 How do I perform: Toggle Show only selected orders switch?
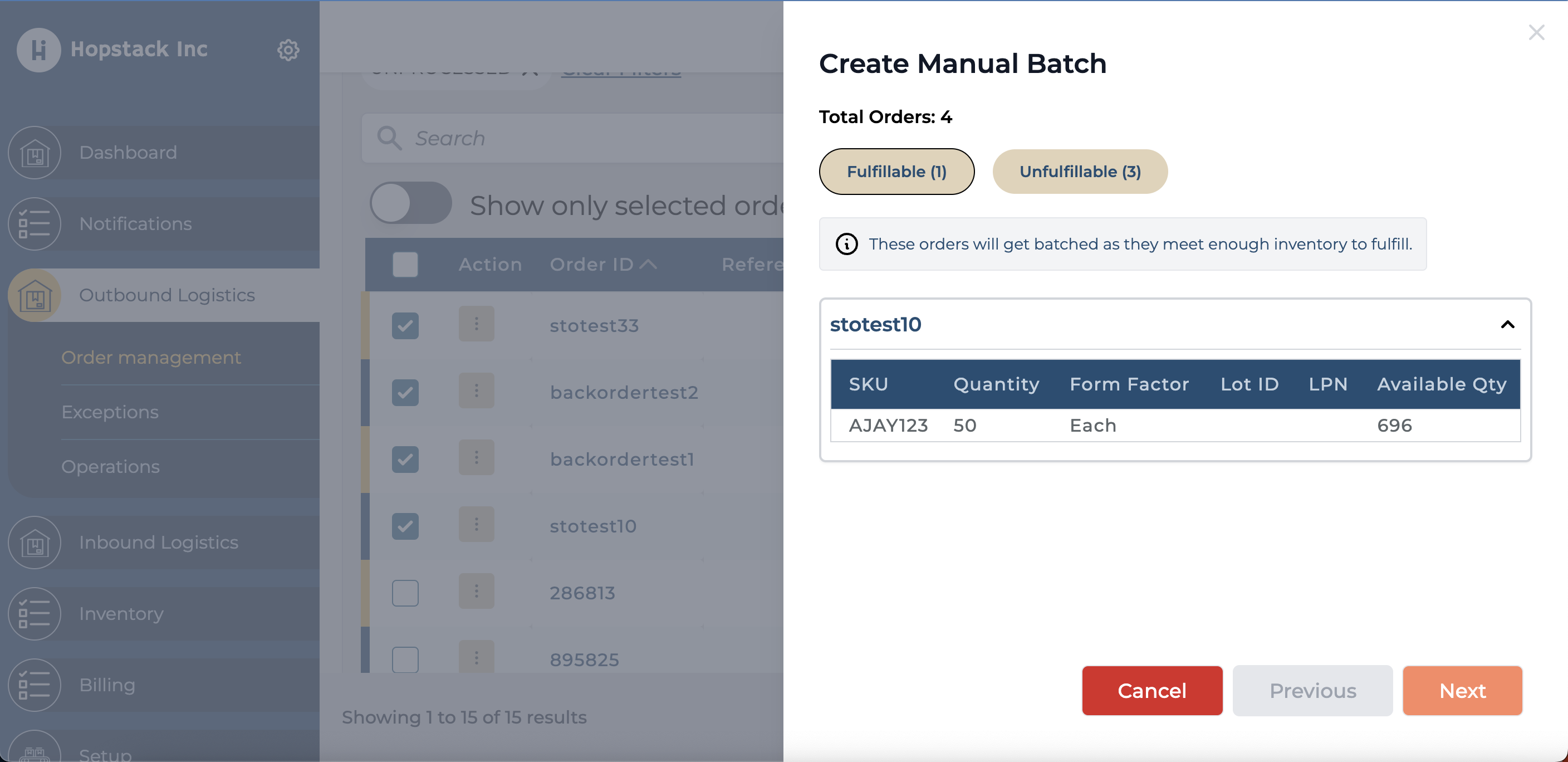(x=410, y=203)
